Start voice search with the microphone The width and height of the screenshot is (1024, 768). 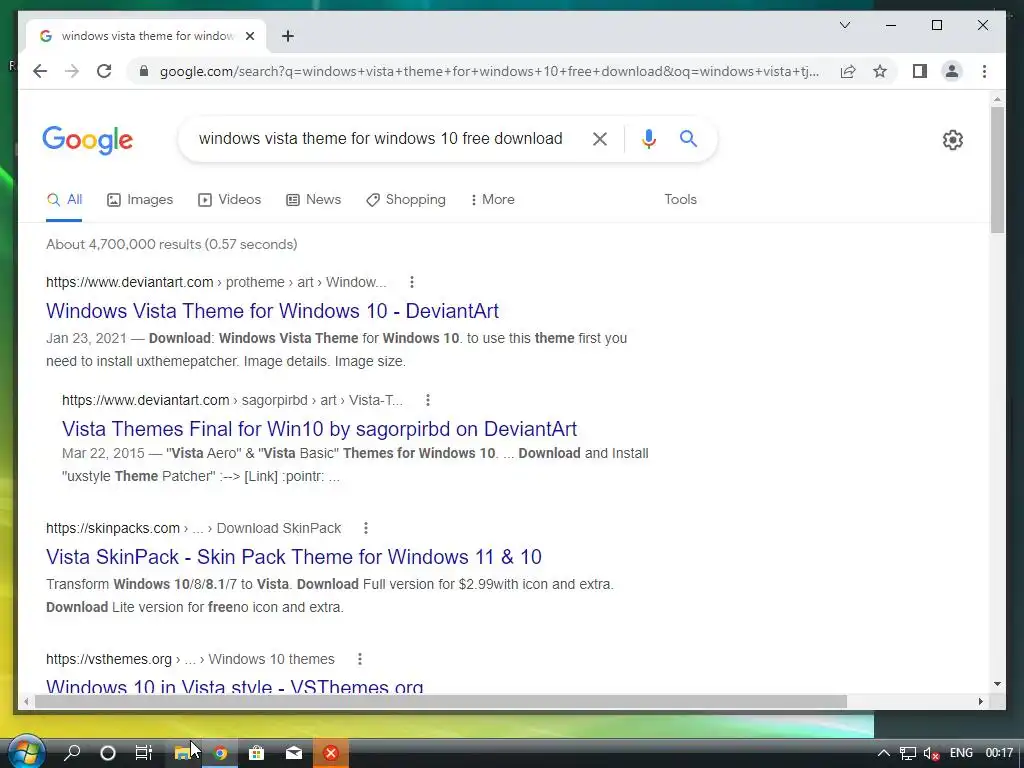click(648, 138)
